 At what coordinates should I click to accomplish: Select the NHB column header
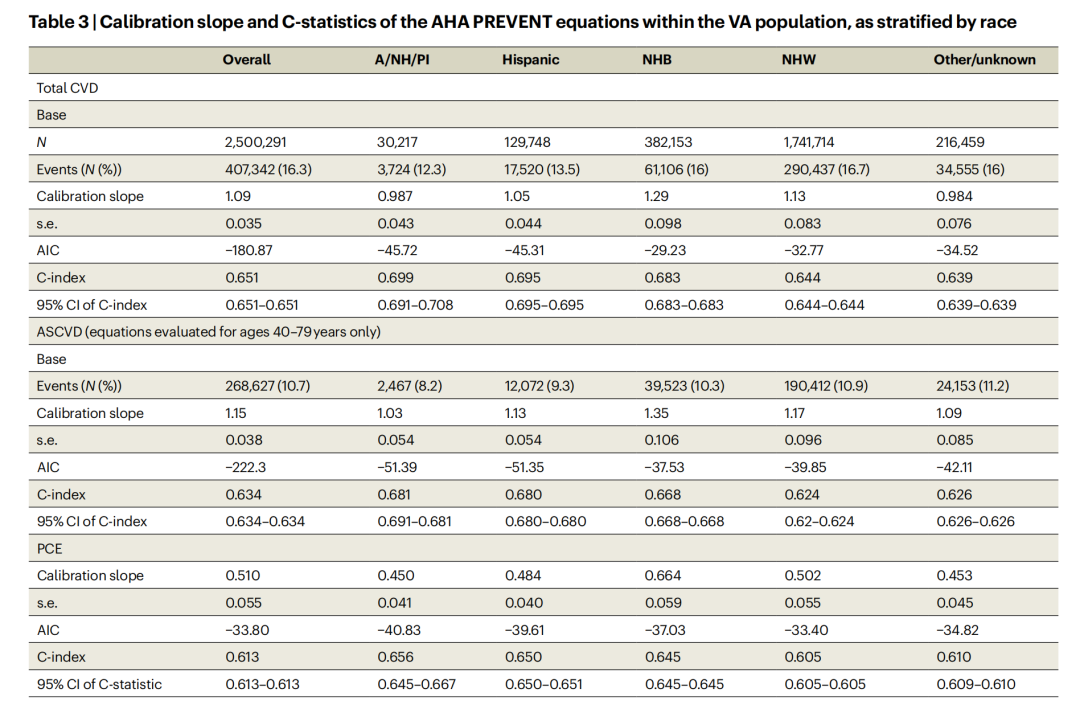(656, 60)
